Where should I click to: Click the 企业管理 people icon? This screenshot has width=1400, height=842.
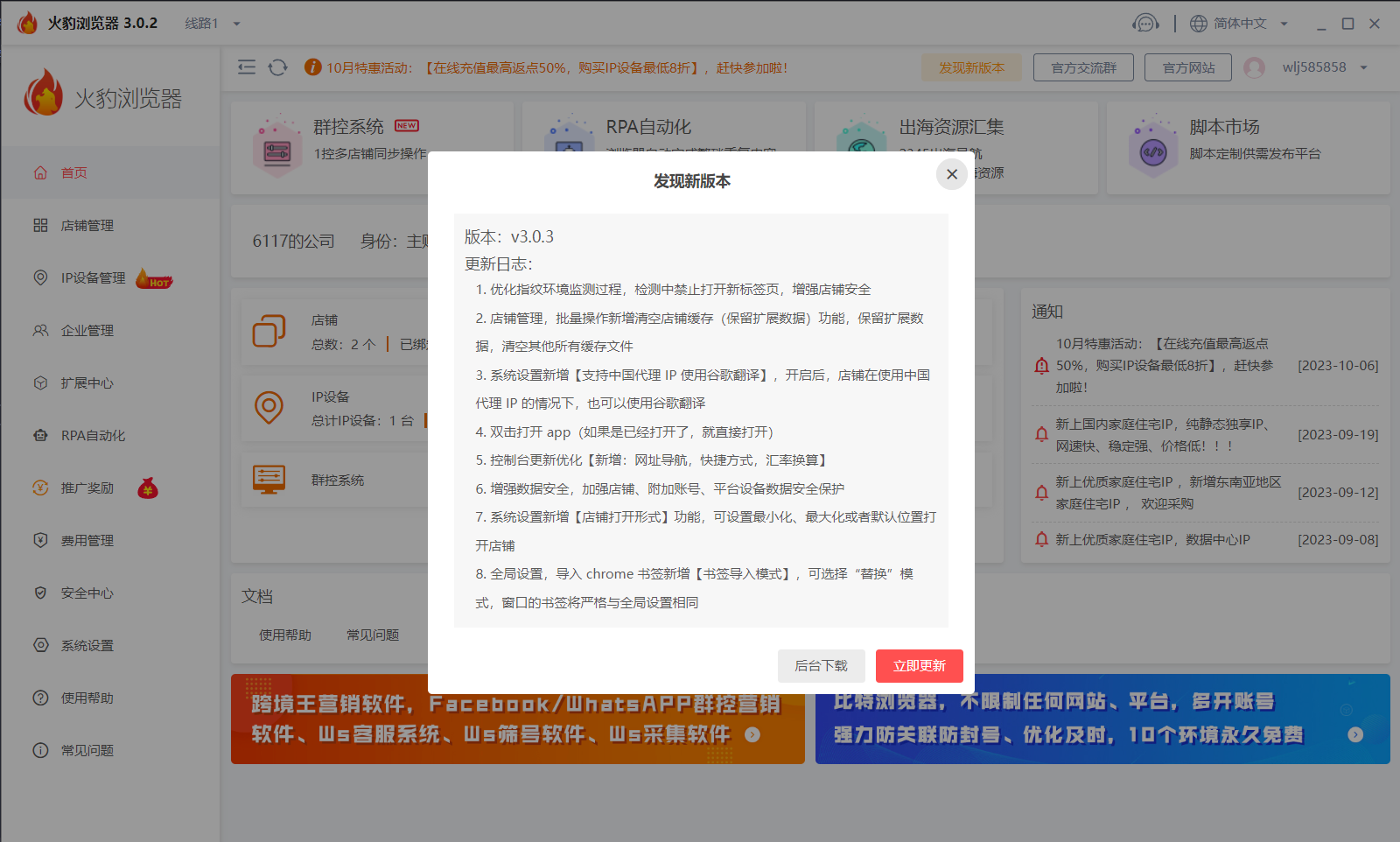coord(40,330)
